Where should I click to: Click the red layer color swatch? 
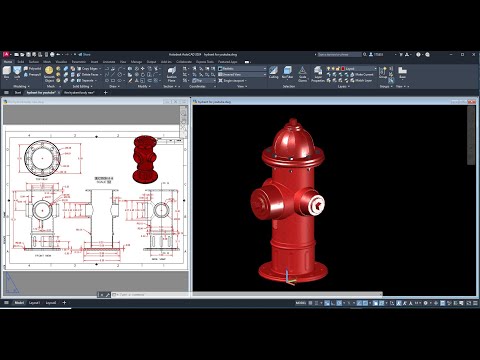click(x=343, y=69)
